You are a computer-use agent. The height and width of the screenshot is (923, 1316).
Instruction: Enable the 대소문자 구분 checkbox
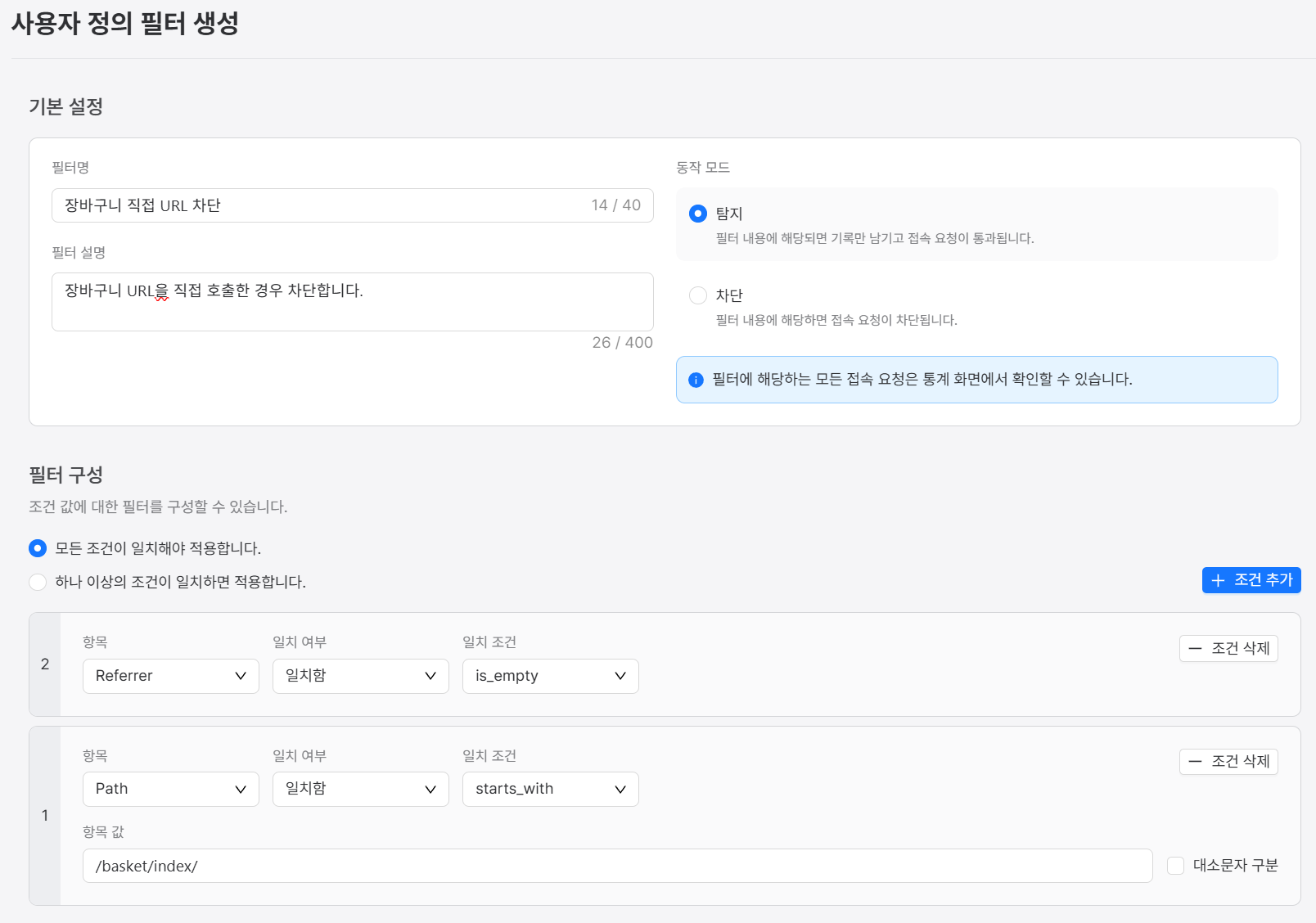point(1176,865)
